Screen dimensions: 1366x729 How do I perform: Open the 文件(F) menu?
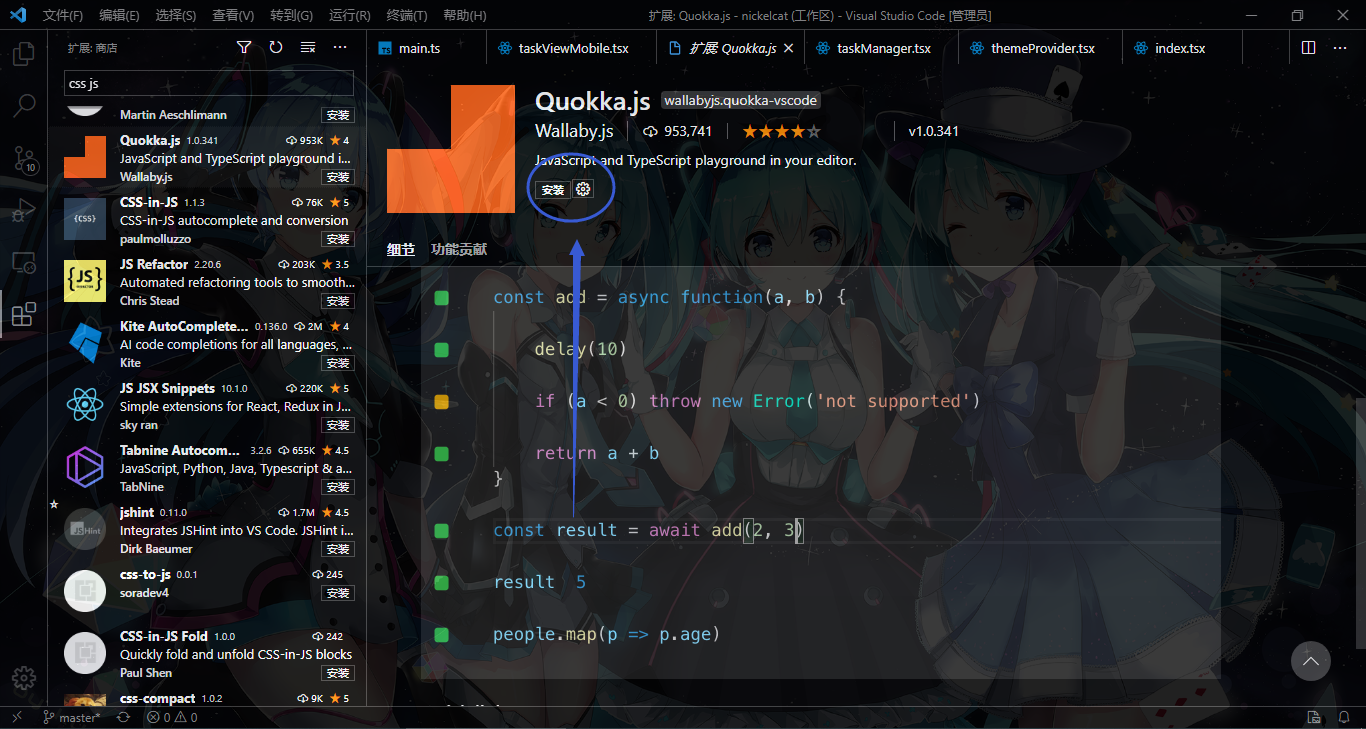(x=63, y=15)
